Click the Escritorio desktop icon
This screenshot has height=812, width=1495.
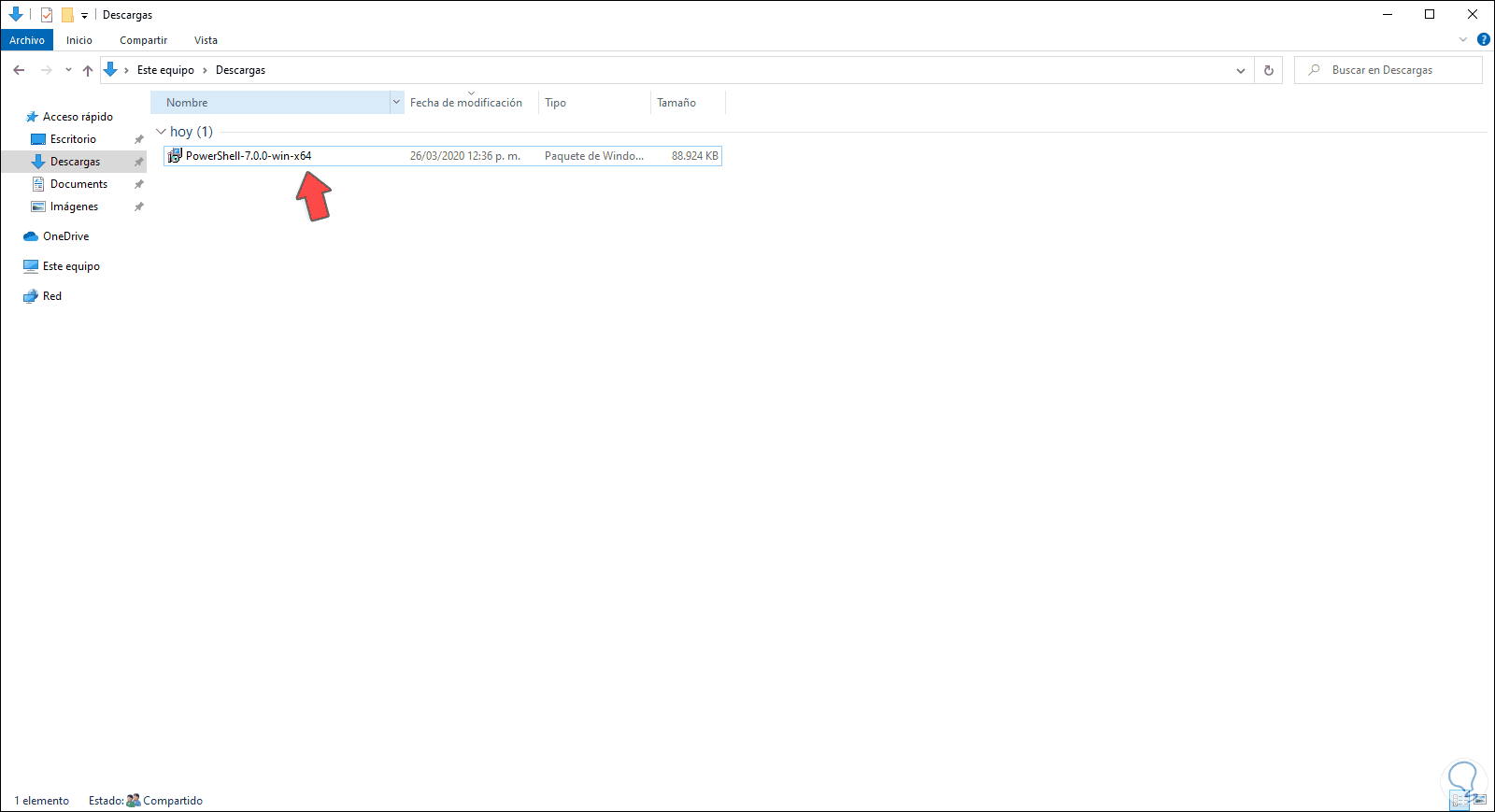point(38,139)
